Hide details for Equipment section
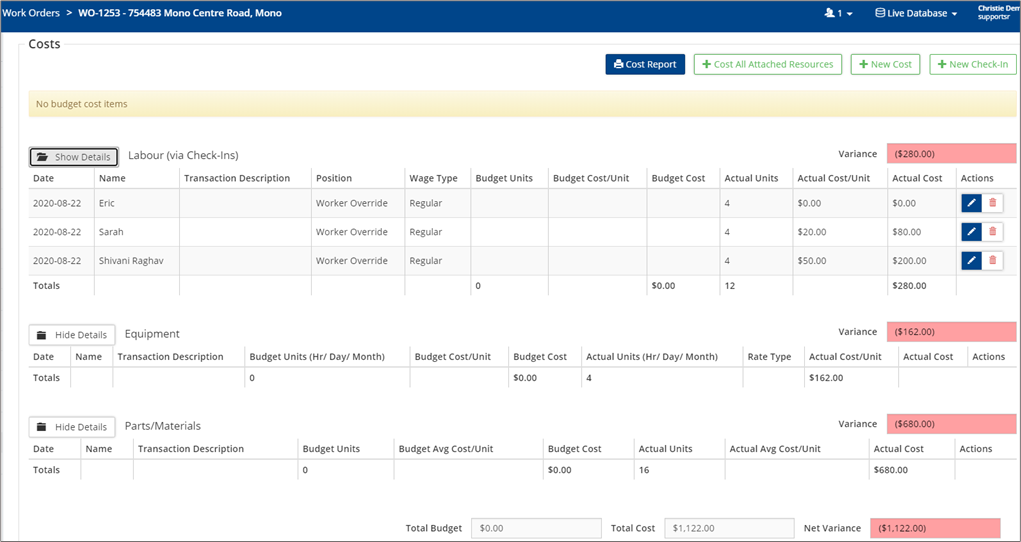The image size is (1021, 542). coord(72,335)
